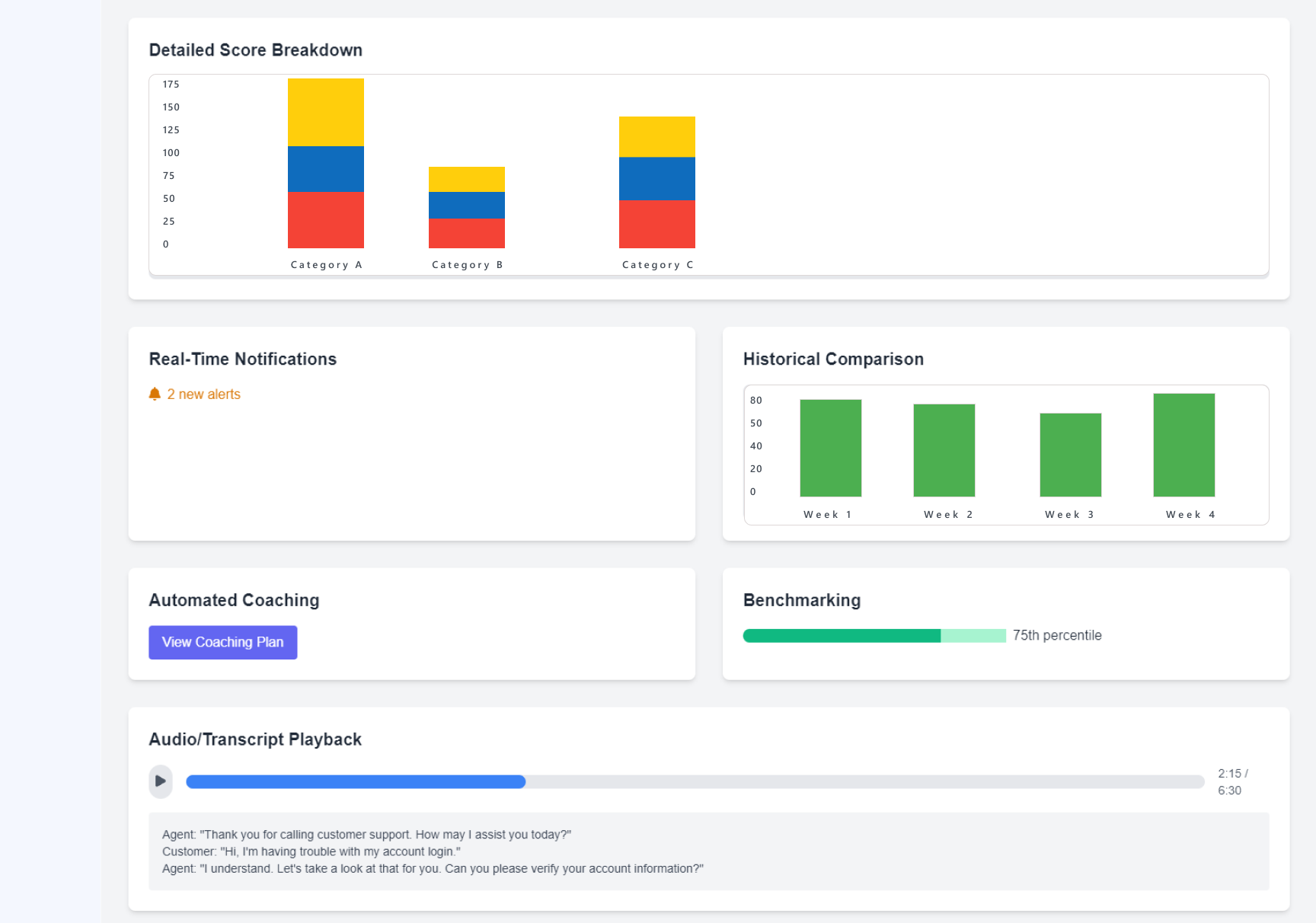Image resolution: width=1316 pixels, height=923 pixels.
Task: Select the Week 3 green bar
Action: pyautogui.click(x=1070, y=455)
